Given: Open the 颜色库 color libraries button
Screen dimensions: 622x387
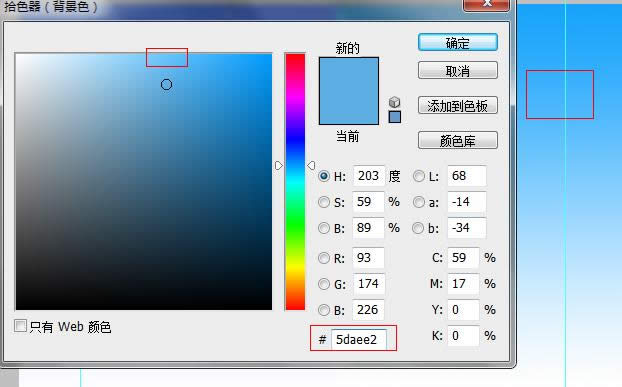Looking at the screenshot, I should [458, 140].
